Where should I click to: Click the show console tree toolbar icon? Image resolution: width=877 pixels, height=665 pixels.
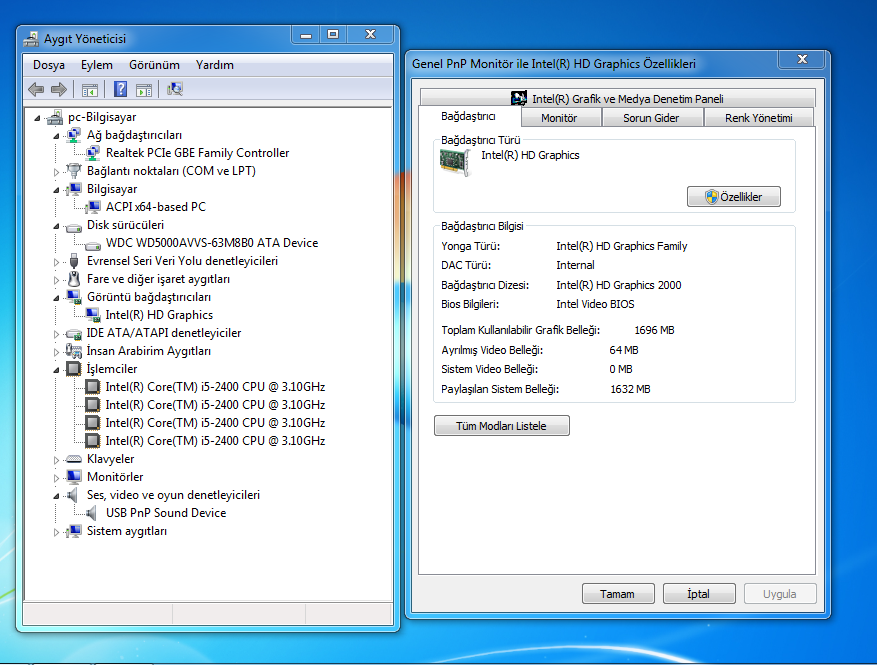90,89
